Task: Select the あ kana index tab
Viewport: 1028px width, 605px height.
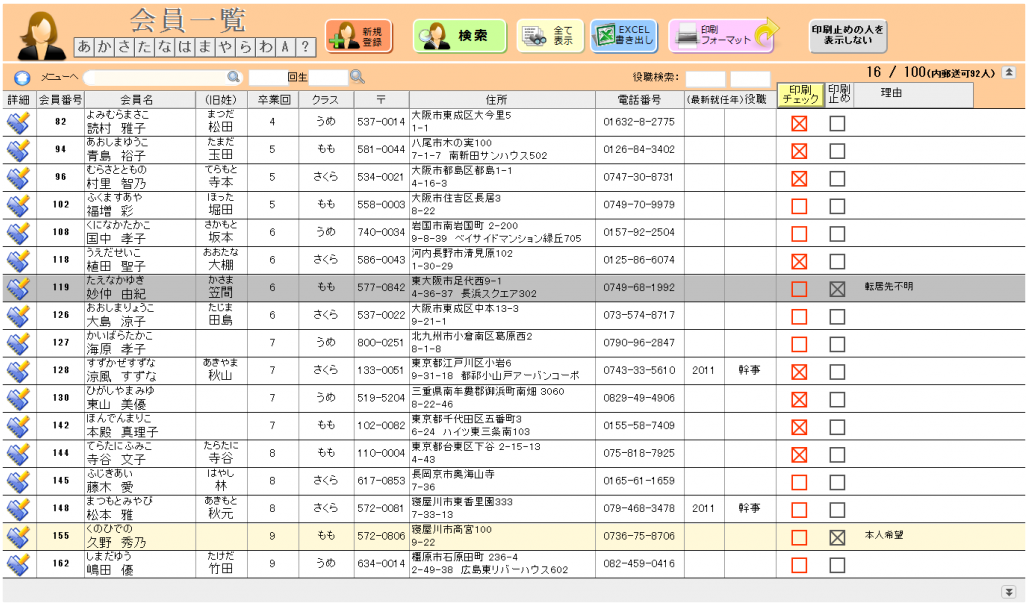Action: [84, 47]
